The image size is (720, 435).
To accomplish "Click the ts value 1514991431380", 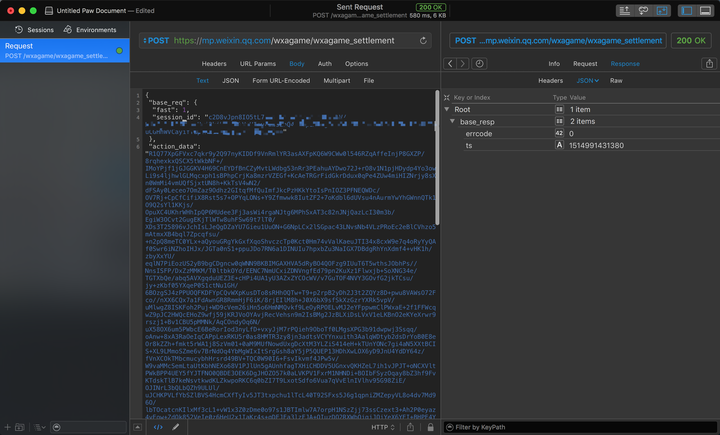I will point(596,145).
